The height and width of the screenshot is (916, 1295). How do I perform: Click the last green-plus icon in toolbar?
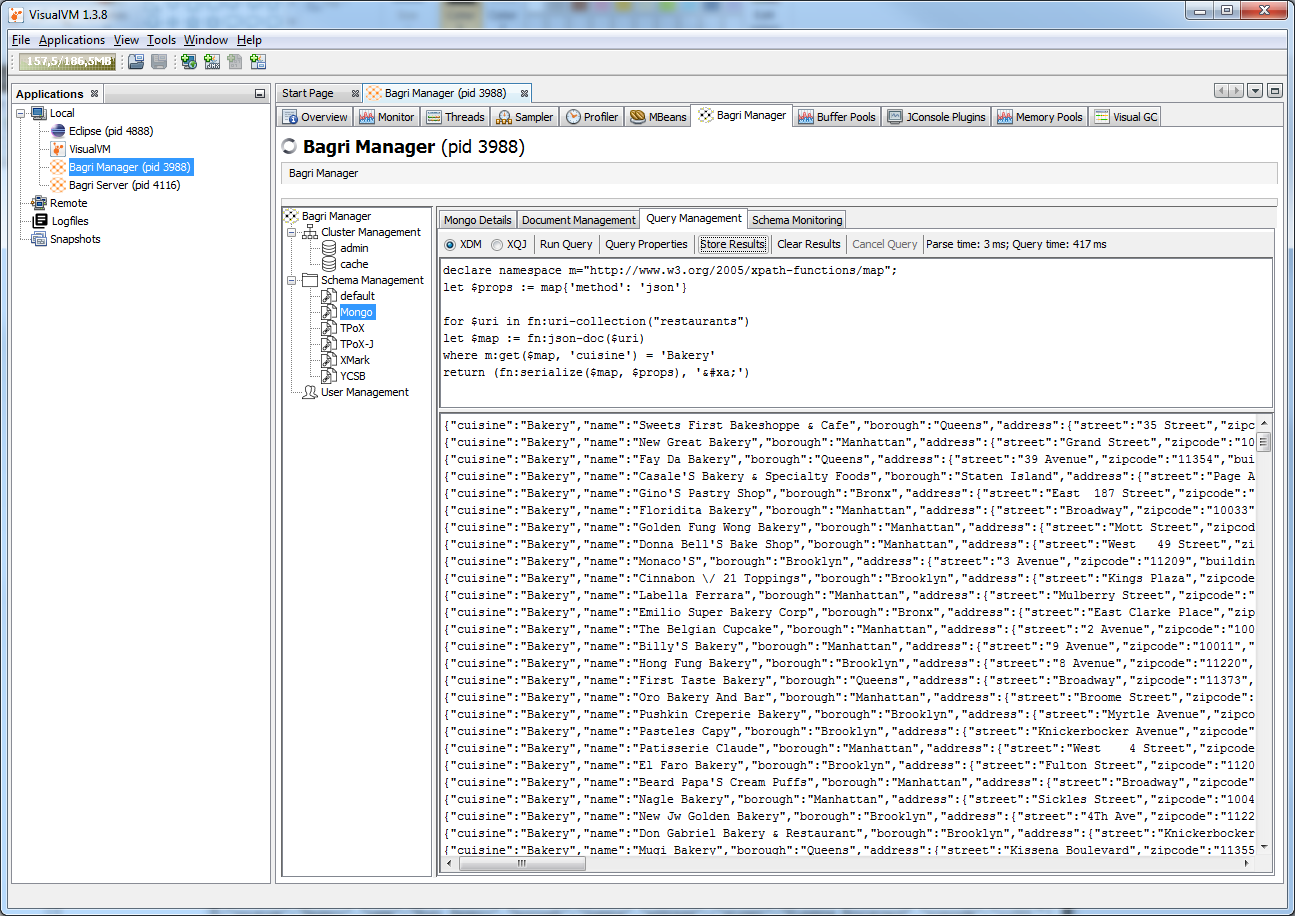tap(258, 62)
